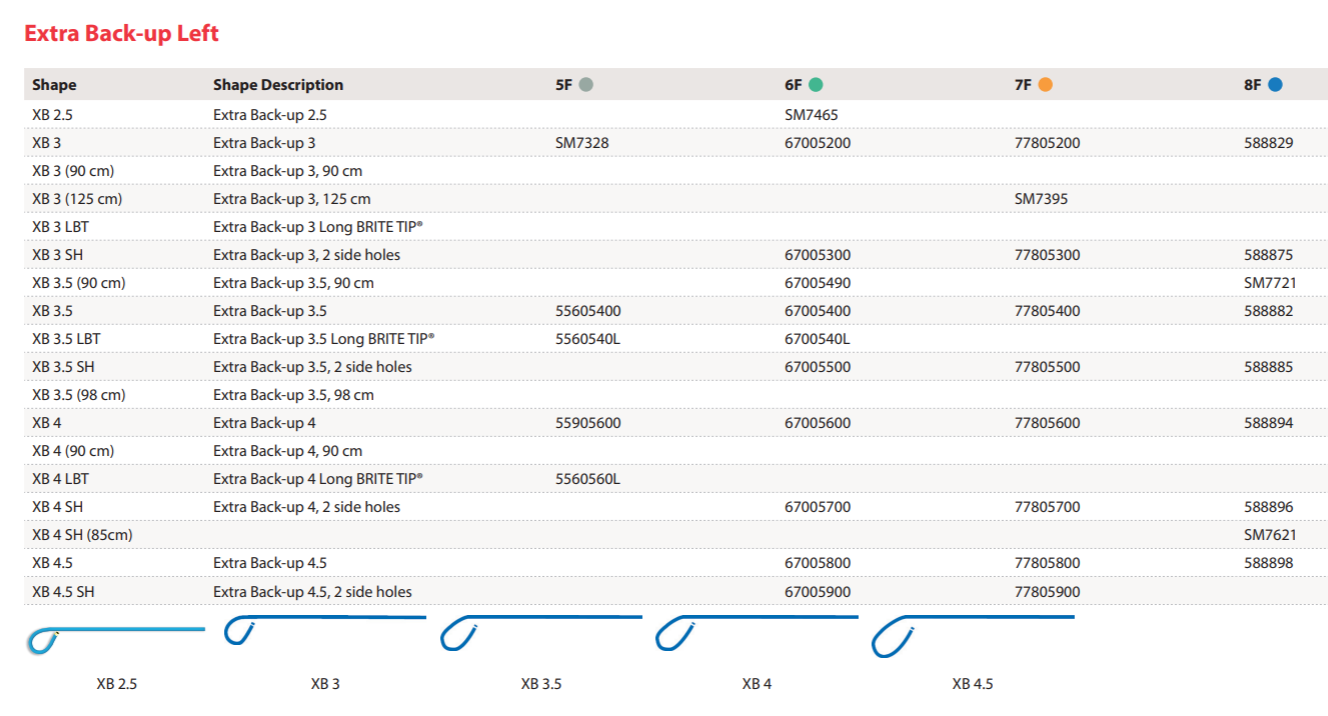Select the XB 2.5 catheter shape image
Image resolution: width=1328 pixels, height=716 pixels.
tap(115, 639)
